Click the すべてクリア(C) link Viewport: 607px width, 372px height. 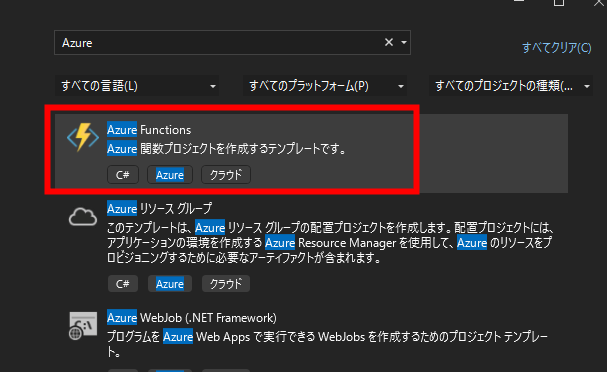coord(556,48)
